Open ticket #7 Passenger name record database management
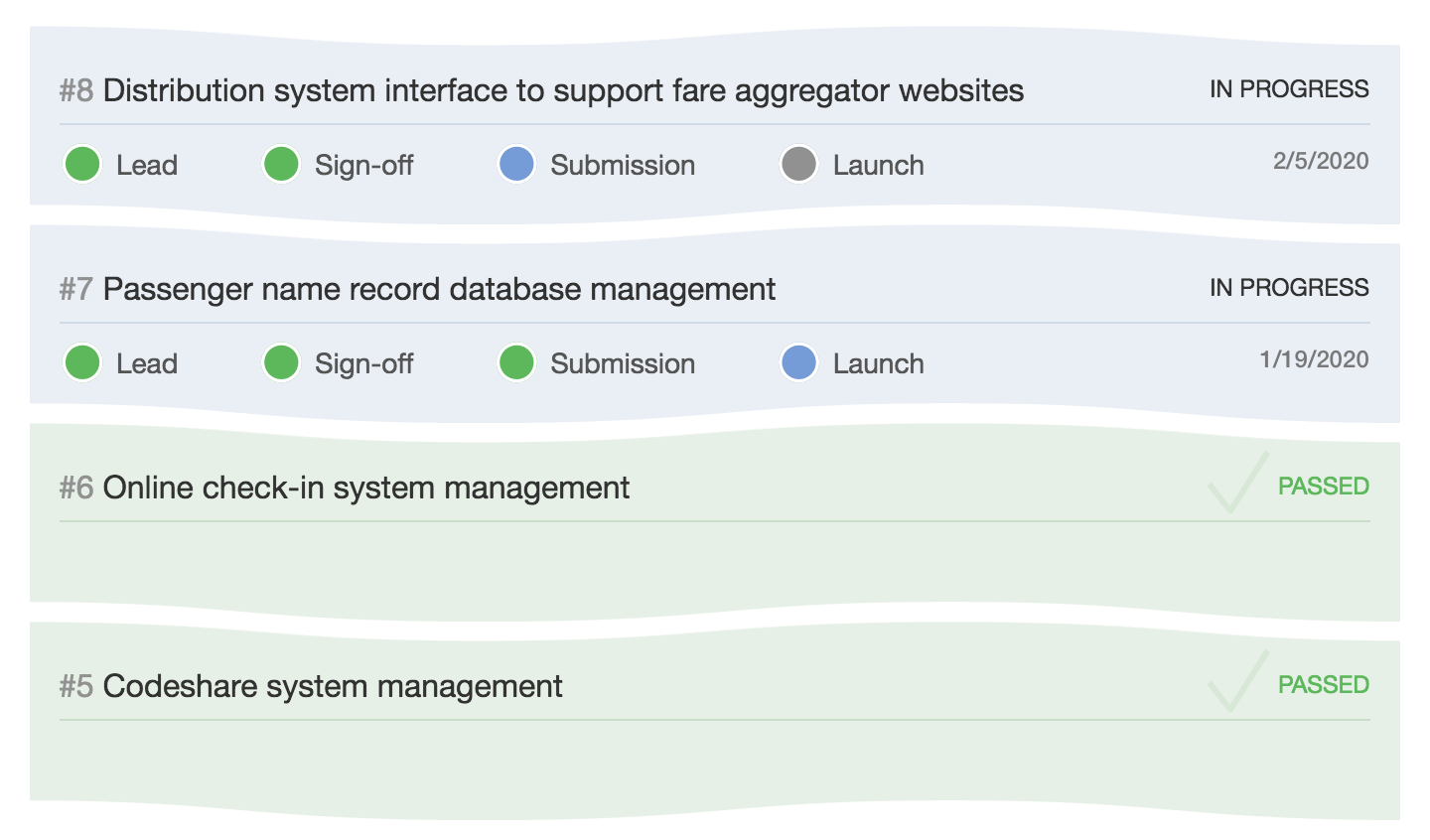1430x840 pixels. coord(441,289)
